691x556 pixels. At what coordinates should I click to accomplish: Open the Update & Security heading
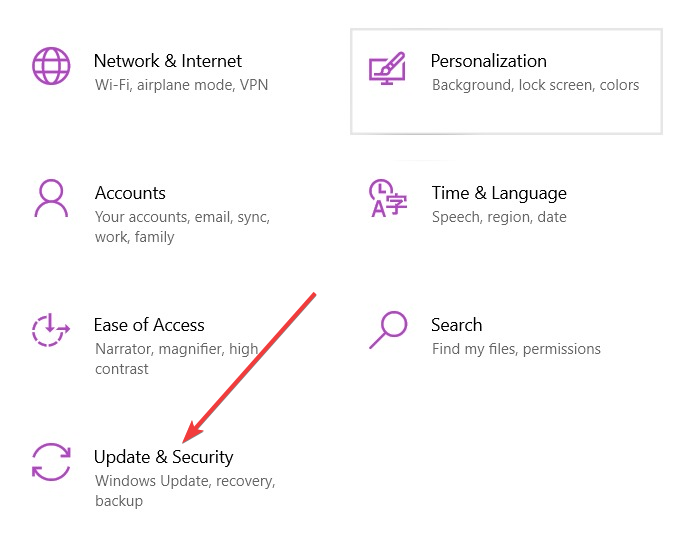click(163, 457)
